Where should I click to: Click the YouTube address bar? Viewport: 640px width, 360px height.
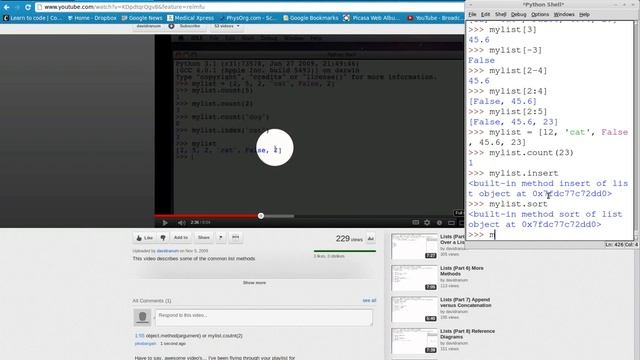[249, 7]
